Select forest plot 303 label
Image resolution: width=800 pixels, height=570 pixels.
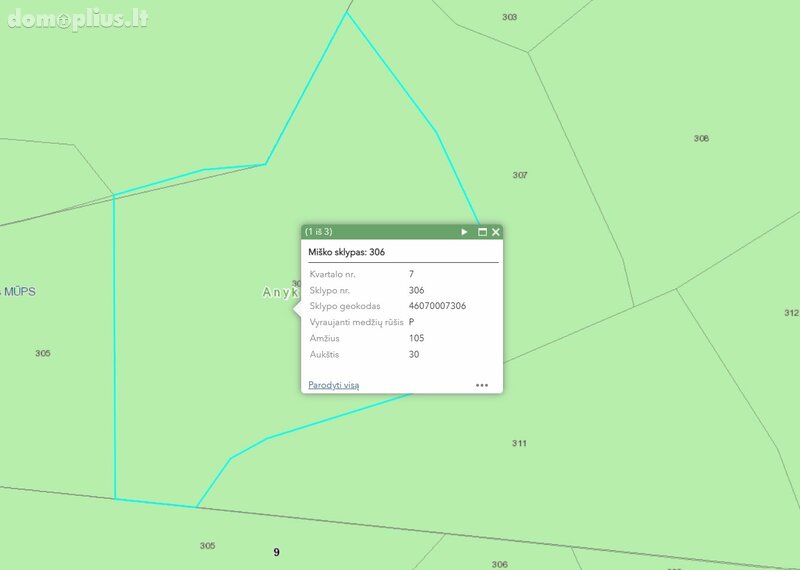509,17
